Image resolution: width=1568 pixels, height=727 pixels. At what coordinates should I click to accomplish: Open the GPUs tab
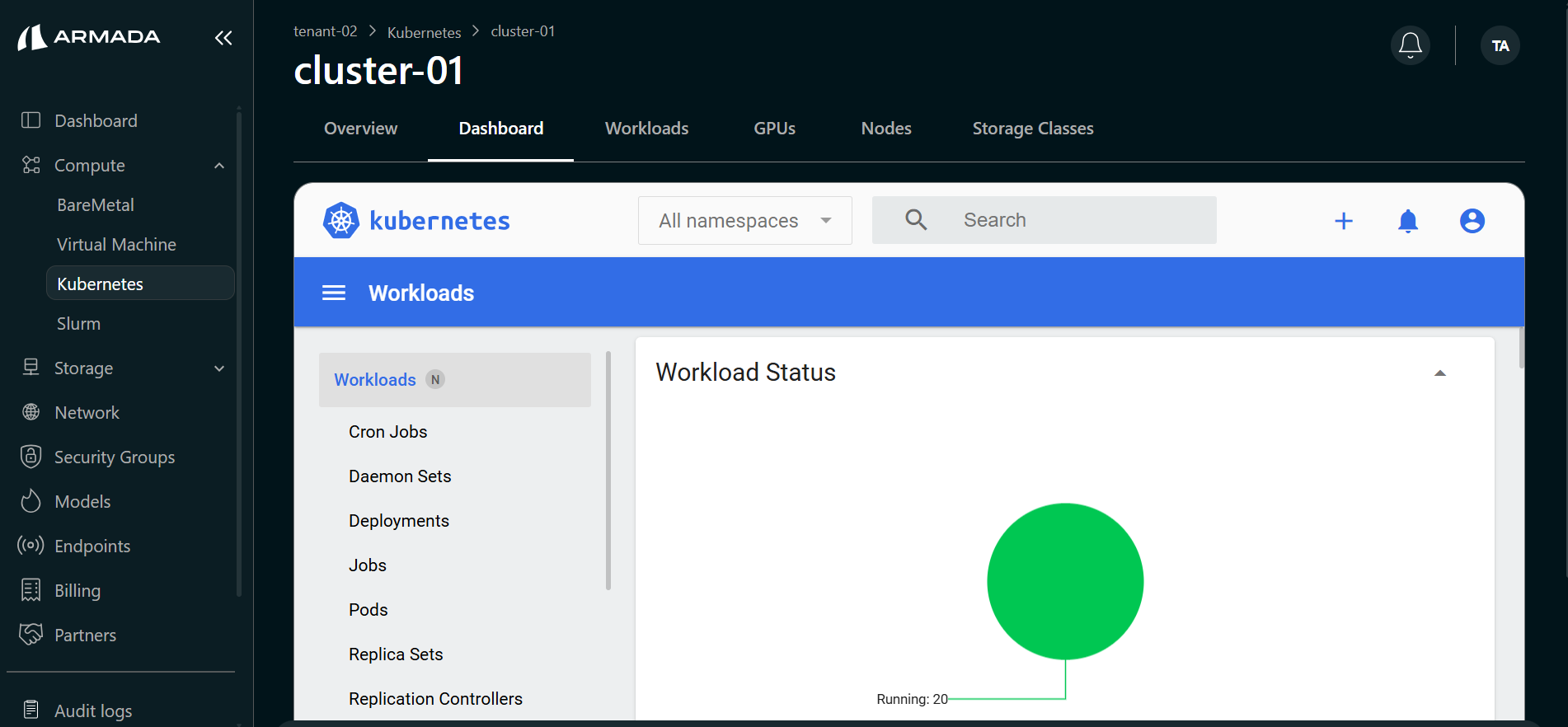coord(775,129)
